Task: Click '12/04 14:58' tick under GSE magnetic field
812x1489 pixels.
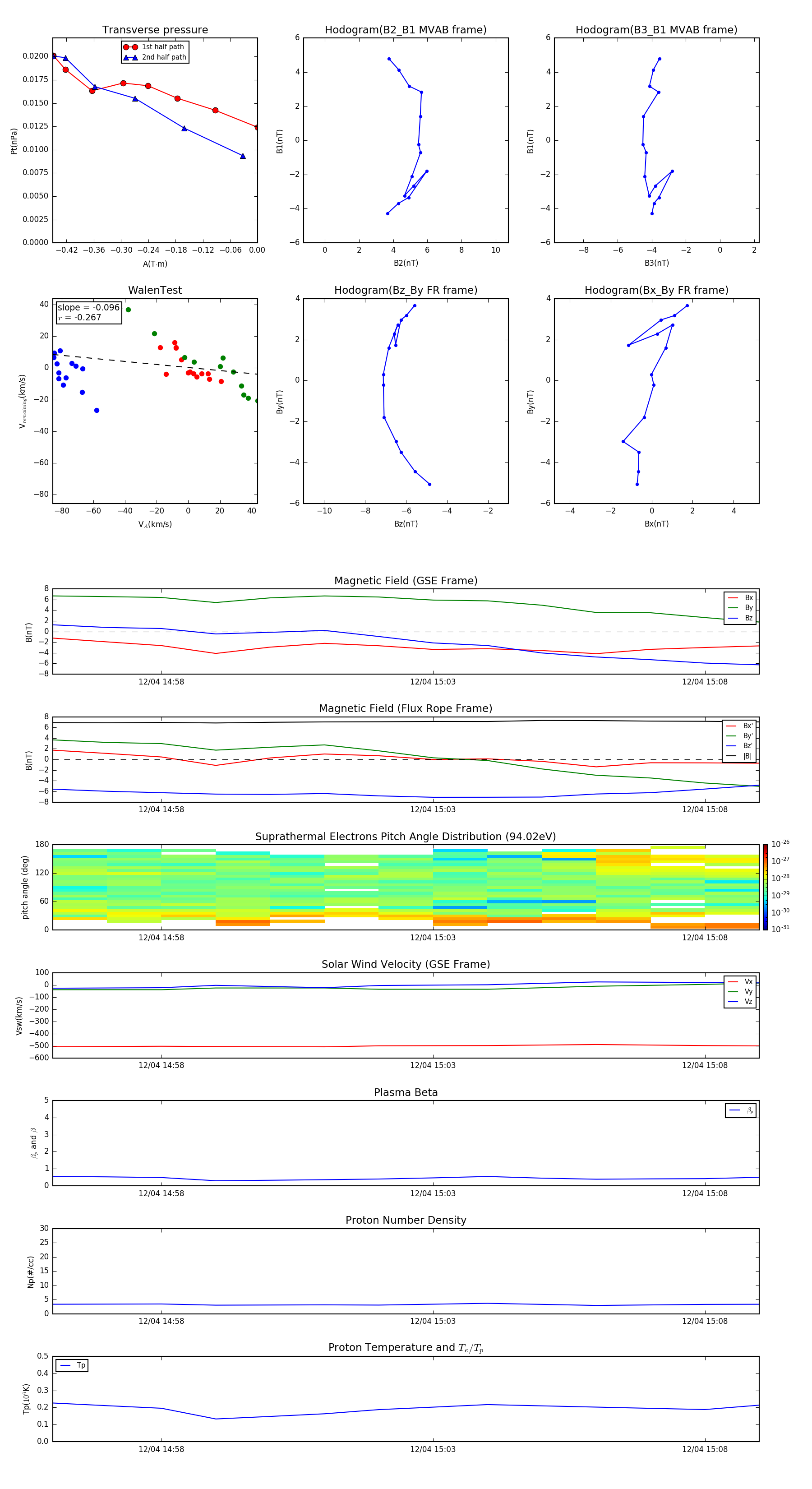Action: (x=161, y=681)
